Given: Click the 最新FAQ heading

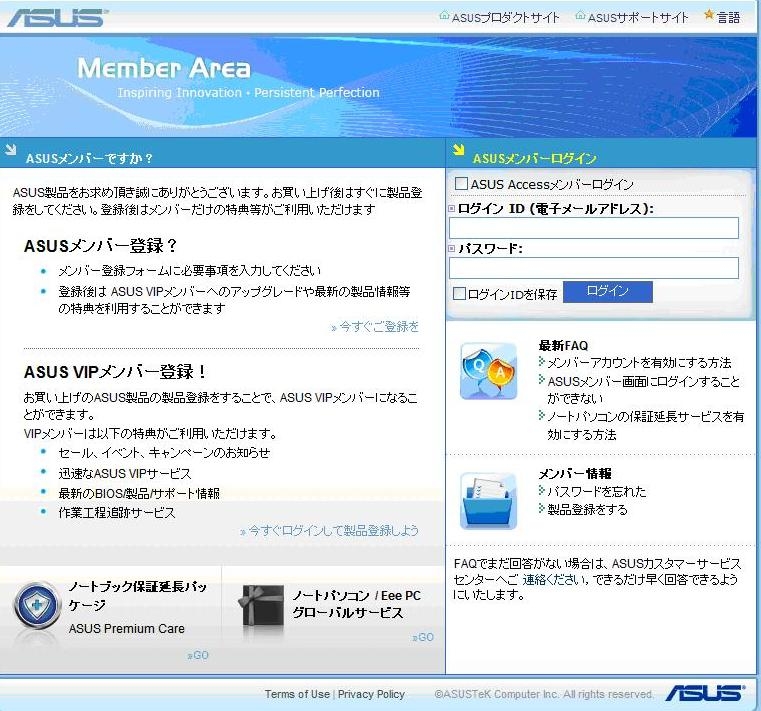Looking at the screenshot, I should 563,346.
